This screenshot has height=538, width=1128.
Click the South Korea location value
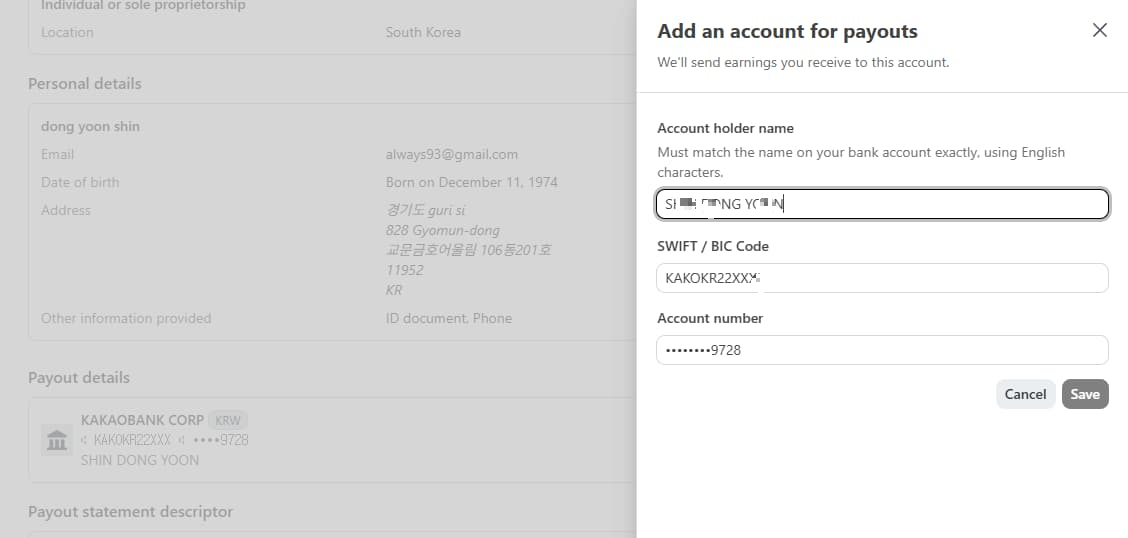click(423, 32)
